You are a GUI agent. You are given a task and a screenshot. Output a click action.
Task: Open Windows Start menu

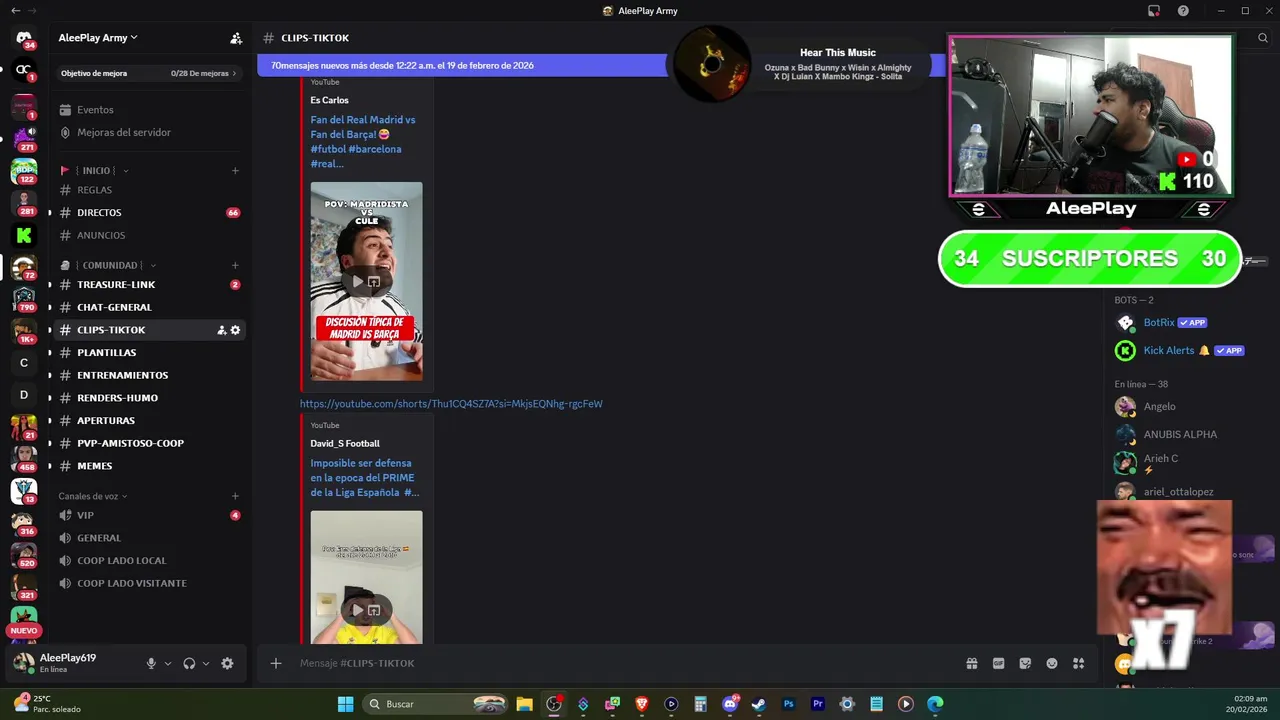345,704
